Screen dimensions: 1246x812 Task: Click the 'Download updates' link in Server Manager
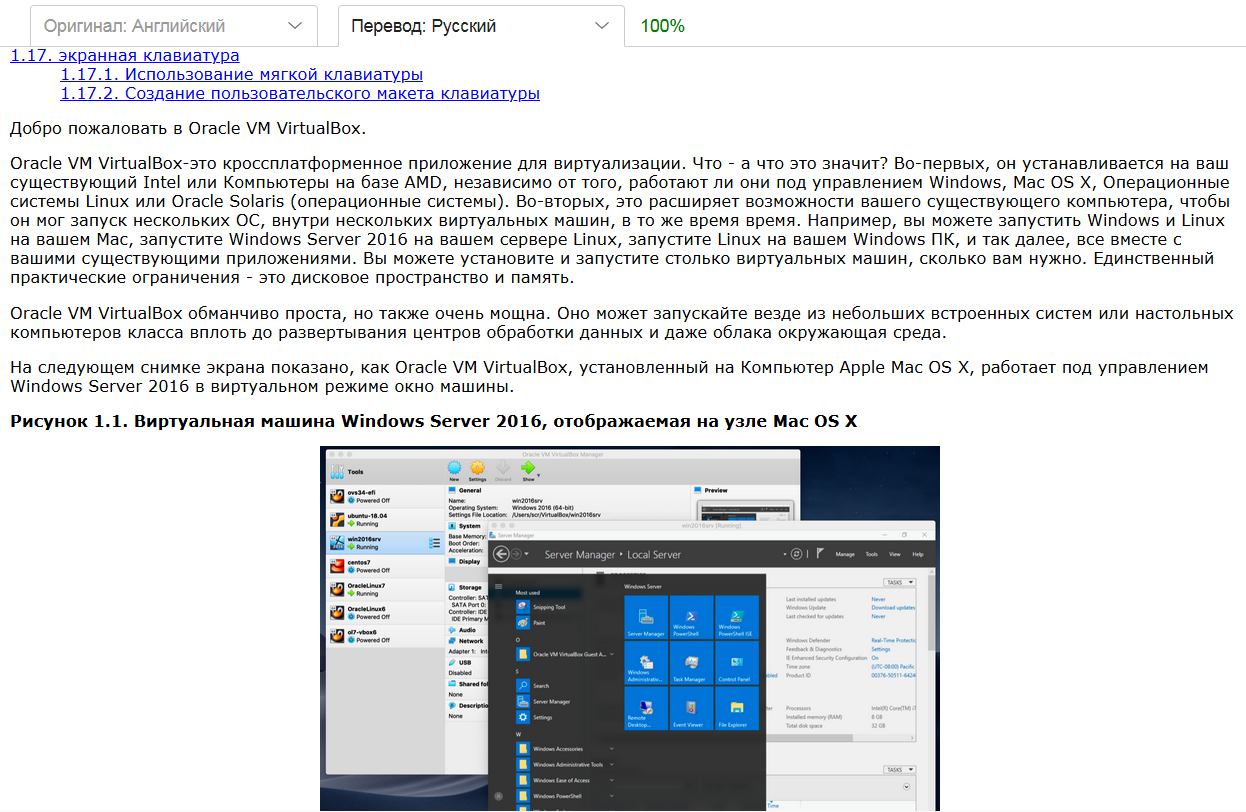[x=893, y=607]
